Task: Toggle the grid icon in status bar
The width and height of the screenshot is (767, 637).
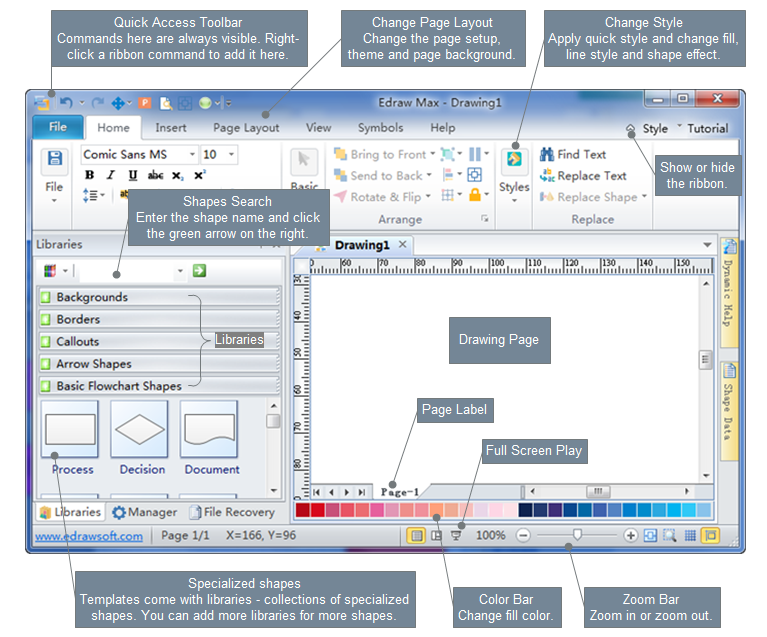Action: (x=690, y=536)
